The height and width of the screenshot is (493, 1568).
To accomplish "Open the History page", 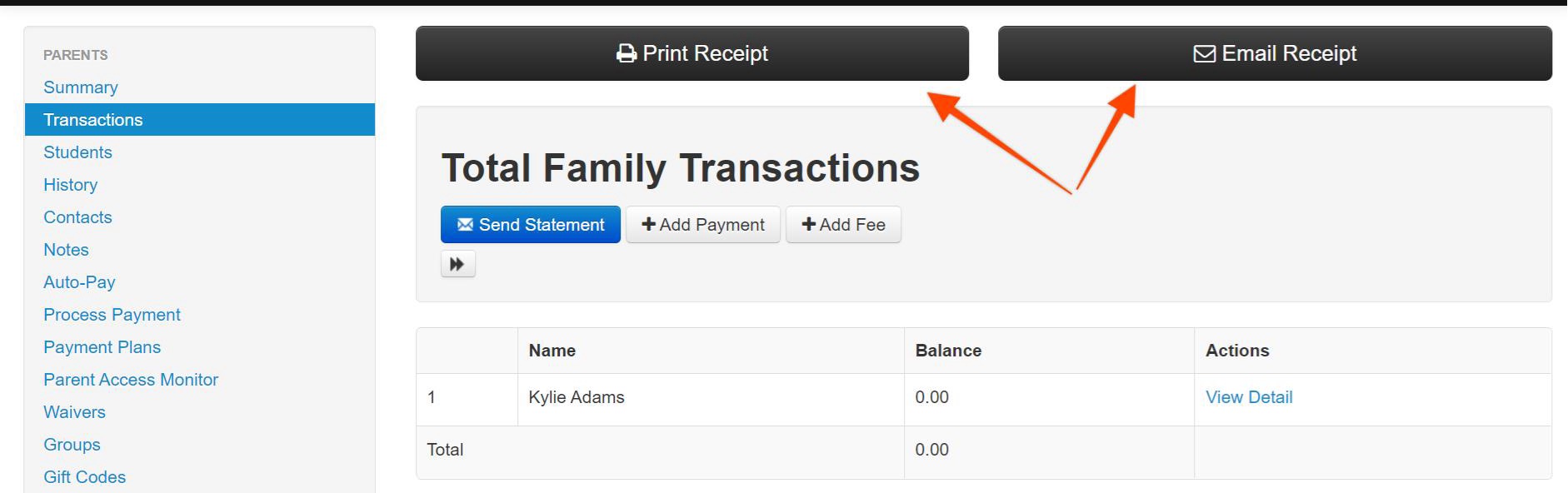I will point(71,185).
